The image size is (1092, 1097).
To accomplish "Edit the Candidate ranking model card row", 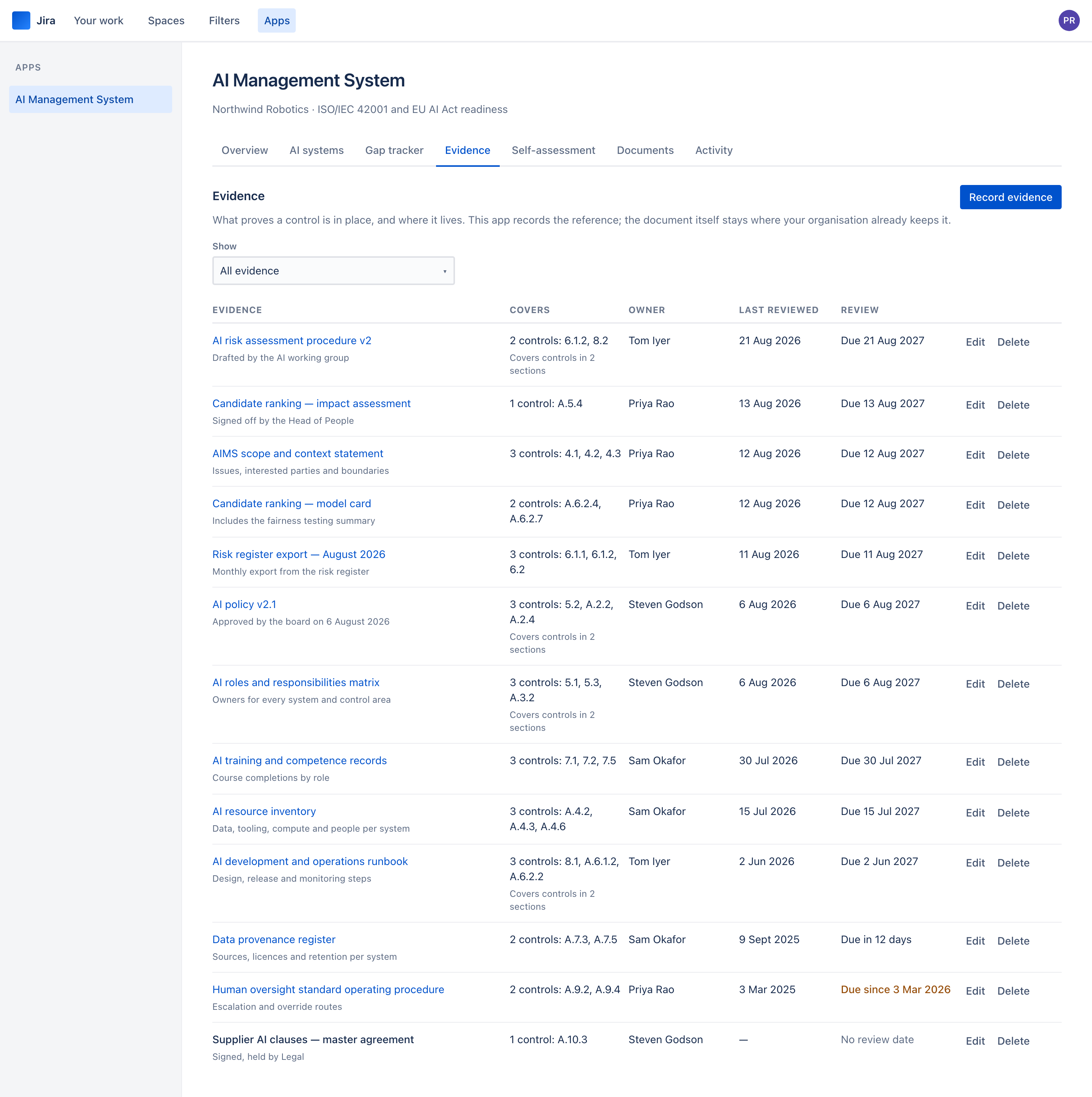I will pyautogui.click(x=975, y=505).
